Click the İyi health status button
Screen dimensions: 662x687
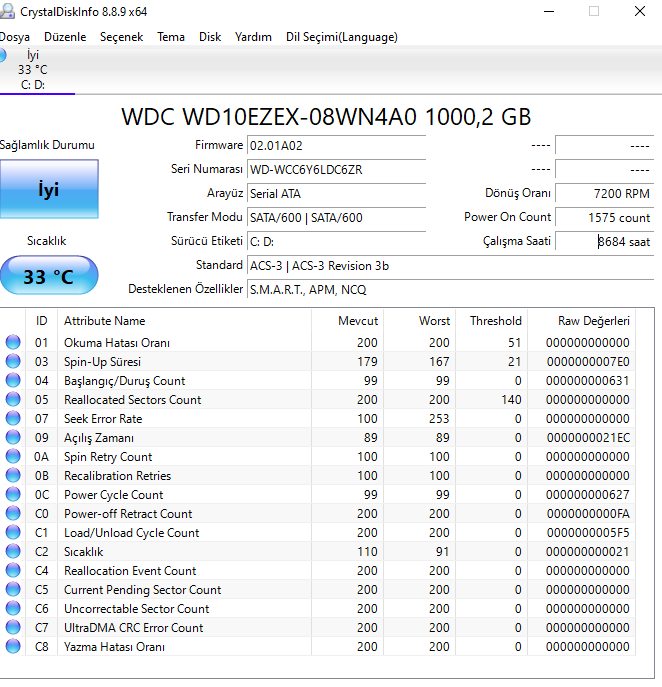point(49,189)
